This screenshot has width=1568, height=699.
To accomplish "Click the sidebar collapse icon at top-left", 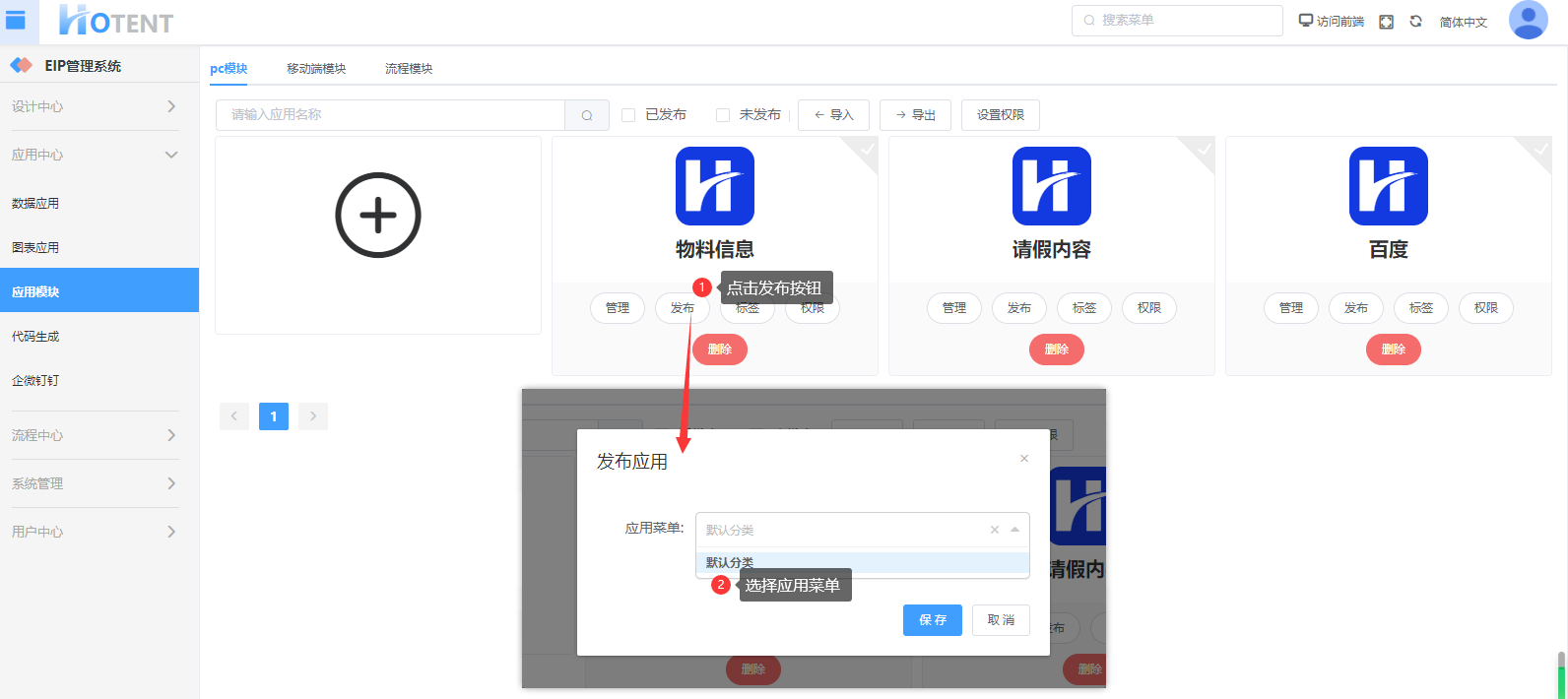I will (x=17, y=21).
